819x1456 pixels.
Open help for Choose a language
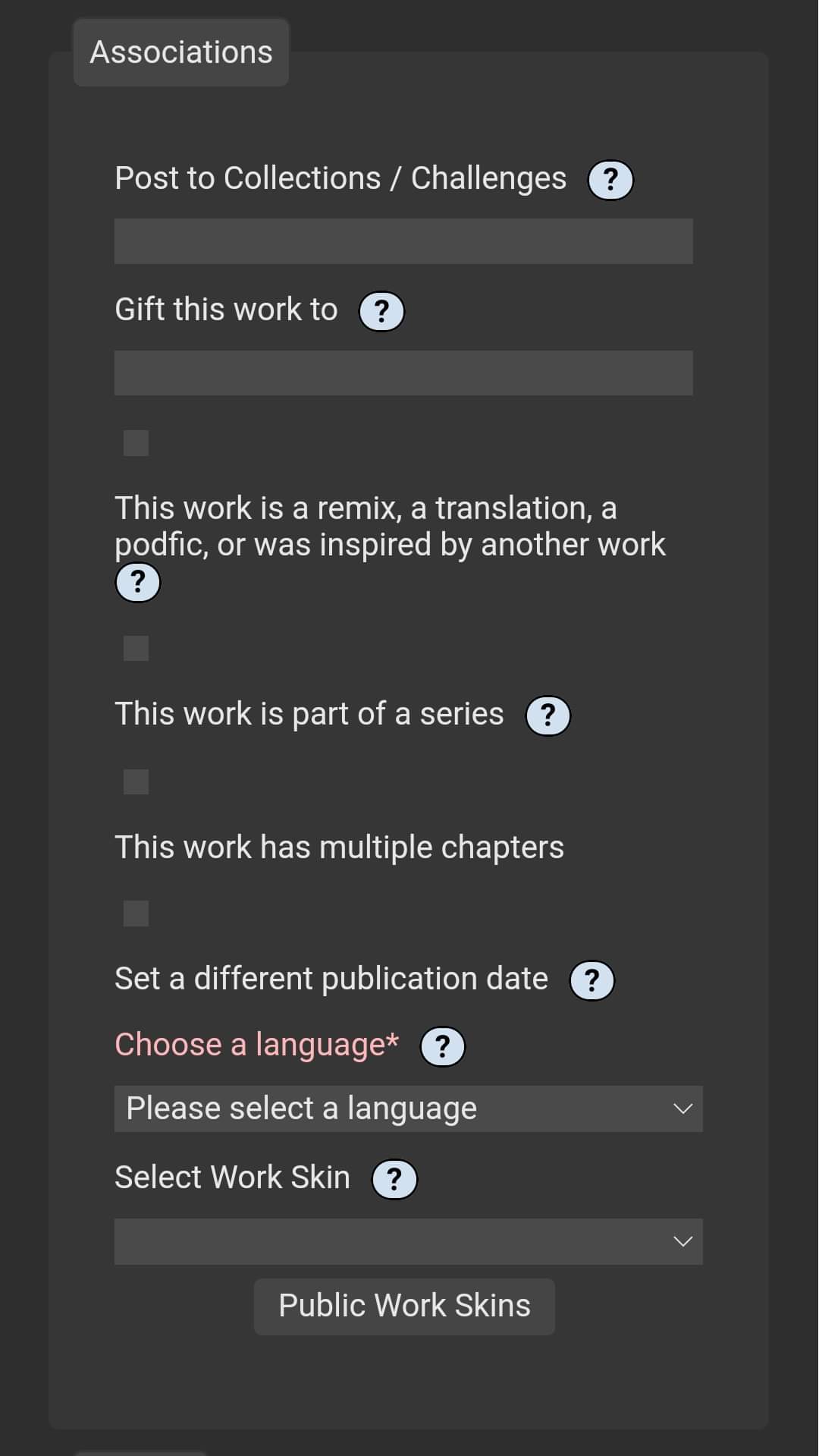tap(443, 1046)
